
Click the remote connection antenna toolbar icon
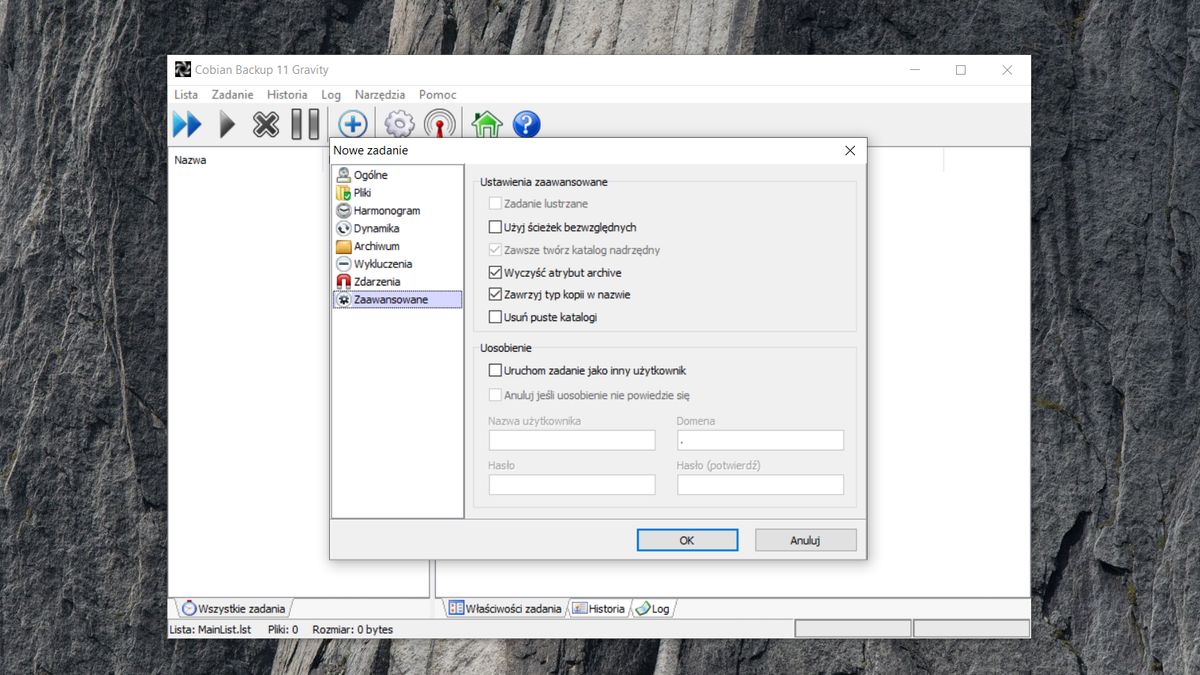coord(441,124)
